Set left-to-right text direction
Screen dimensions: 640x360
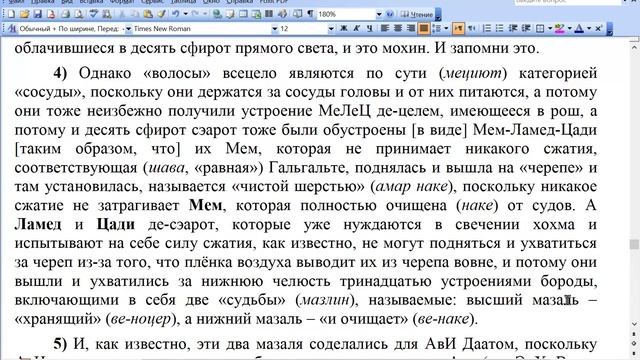(458, 28)
